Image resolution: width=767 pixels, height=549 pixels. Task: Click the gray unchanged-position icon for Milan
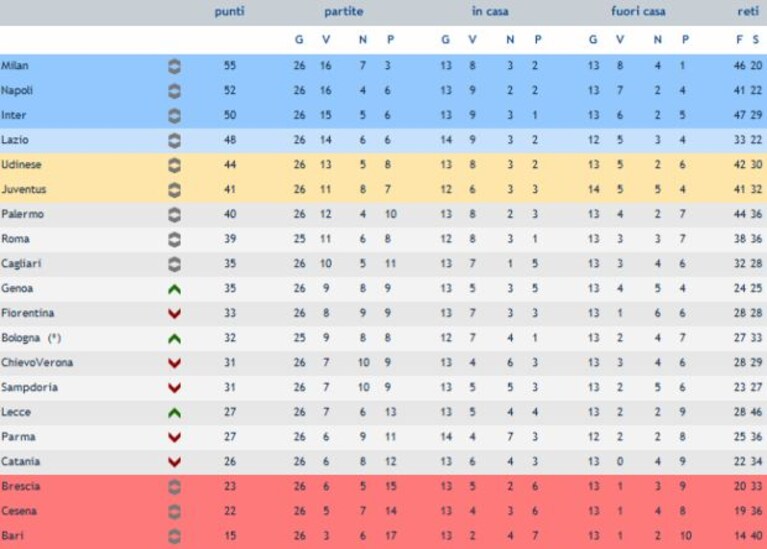pos(175,66)
